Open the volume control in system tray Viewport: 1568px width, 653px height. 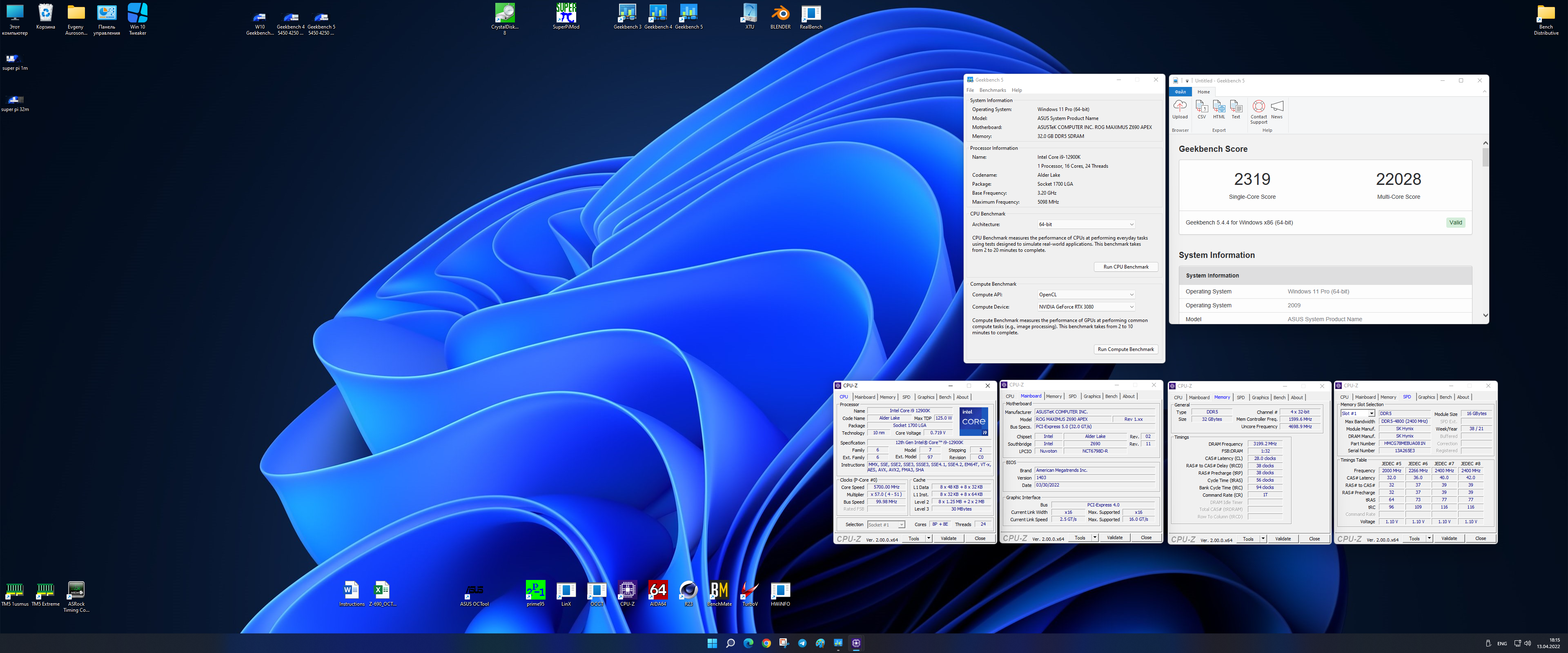click(1527, 643)
